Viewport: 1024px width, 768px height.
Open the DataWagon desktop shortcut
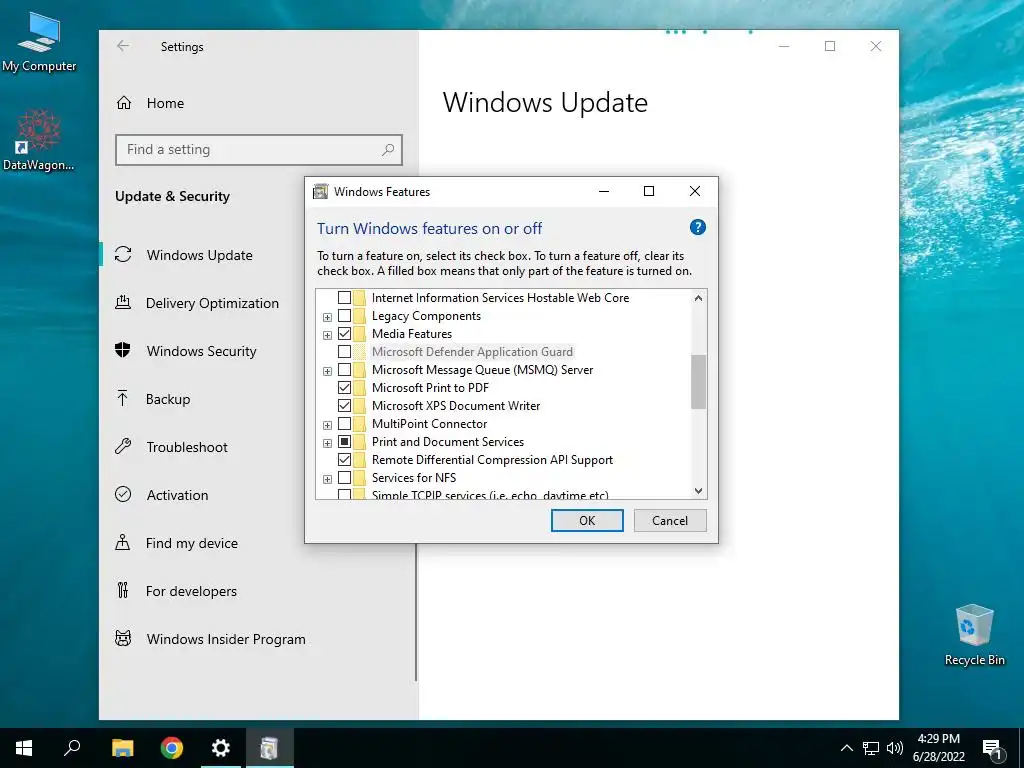pyautogui.click(x=39, y=140)
